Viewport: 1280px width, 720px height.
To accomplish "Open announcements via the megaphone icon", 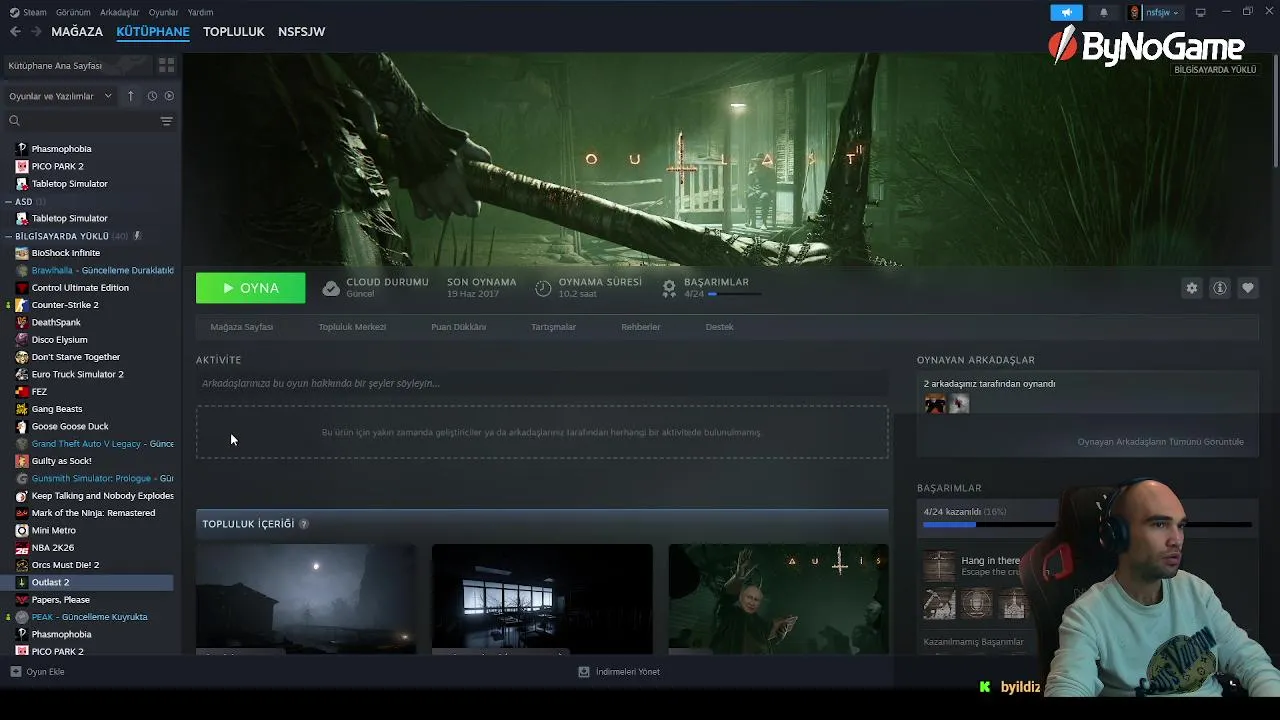I will tap(1066, 12).
